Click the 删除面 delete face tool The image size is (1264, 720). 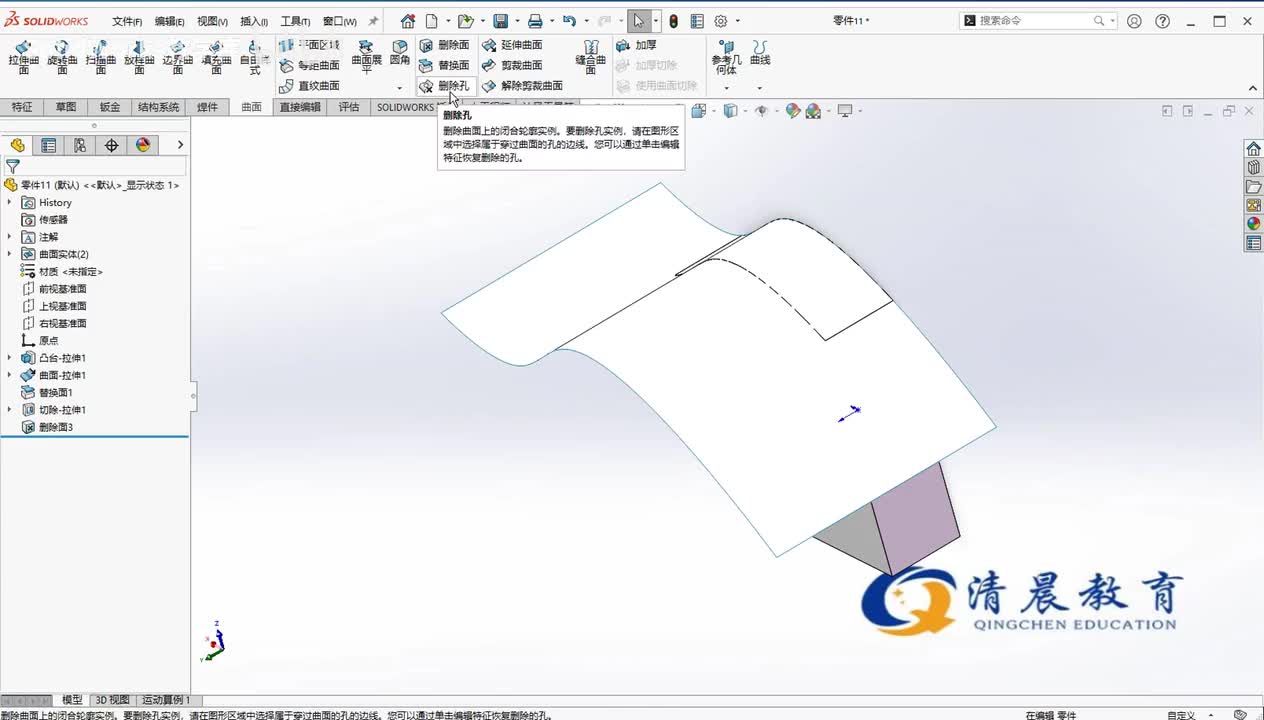tap(444, 45)
